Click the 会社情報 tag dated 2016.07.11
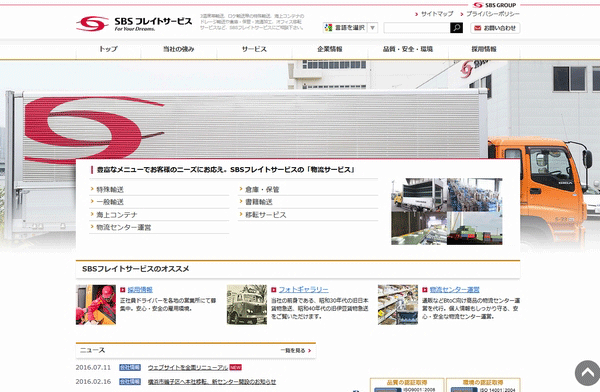The image size is (600, 392). point(130,368)
